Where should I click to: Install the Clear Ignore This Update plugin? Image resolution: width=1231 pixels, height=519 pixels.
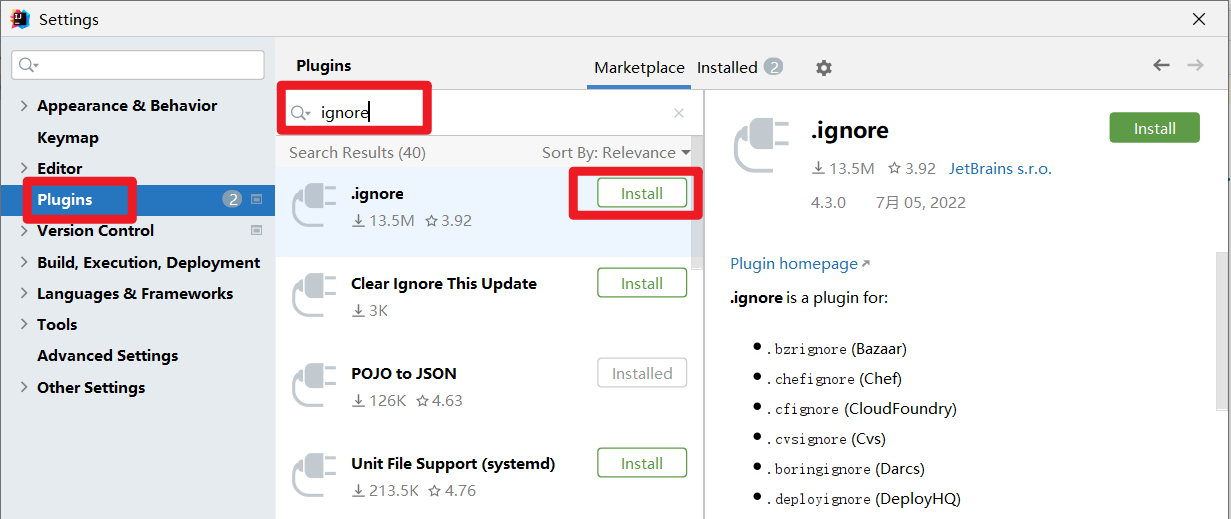[642, 283]
